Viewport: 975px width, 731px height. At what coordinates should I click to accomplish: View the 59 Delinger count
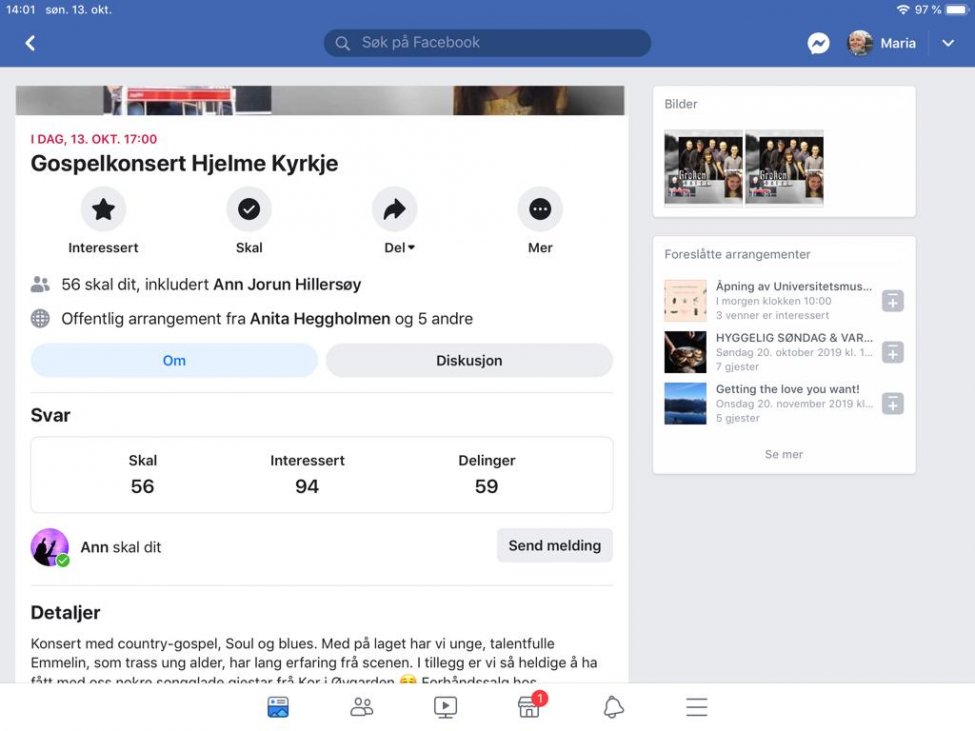[486, 474]
